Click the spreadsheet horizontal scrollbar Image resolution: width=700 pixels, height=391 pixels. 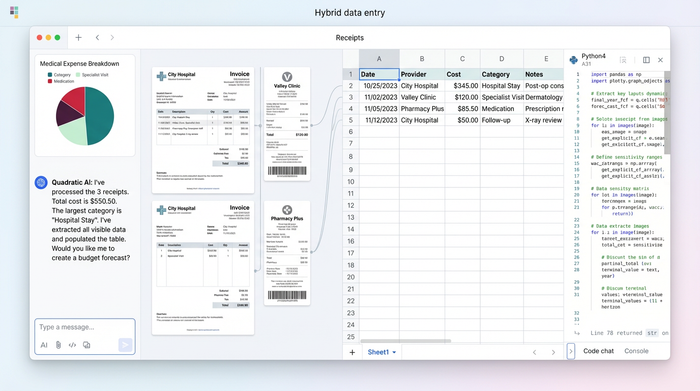point(405,341)
